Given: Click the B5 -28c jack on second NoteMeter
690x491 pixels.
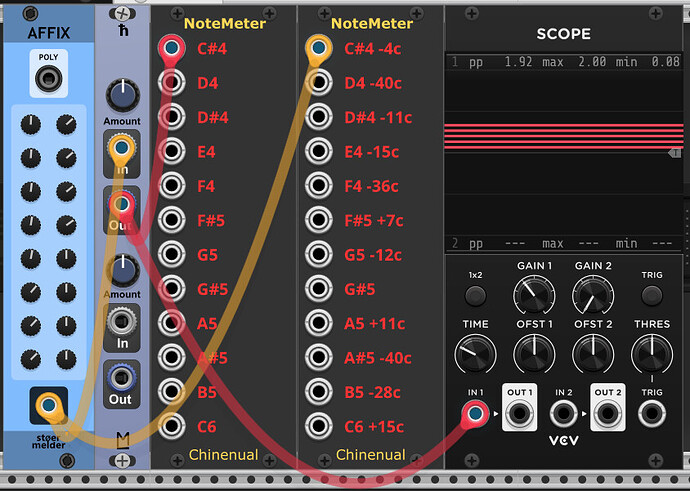Looking at the screenshot, I should click(x=319, y=391).
